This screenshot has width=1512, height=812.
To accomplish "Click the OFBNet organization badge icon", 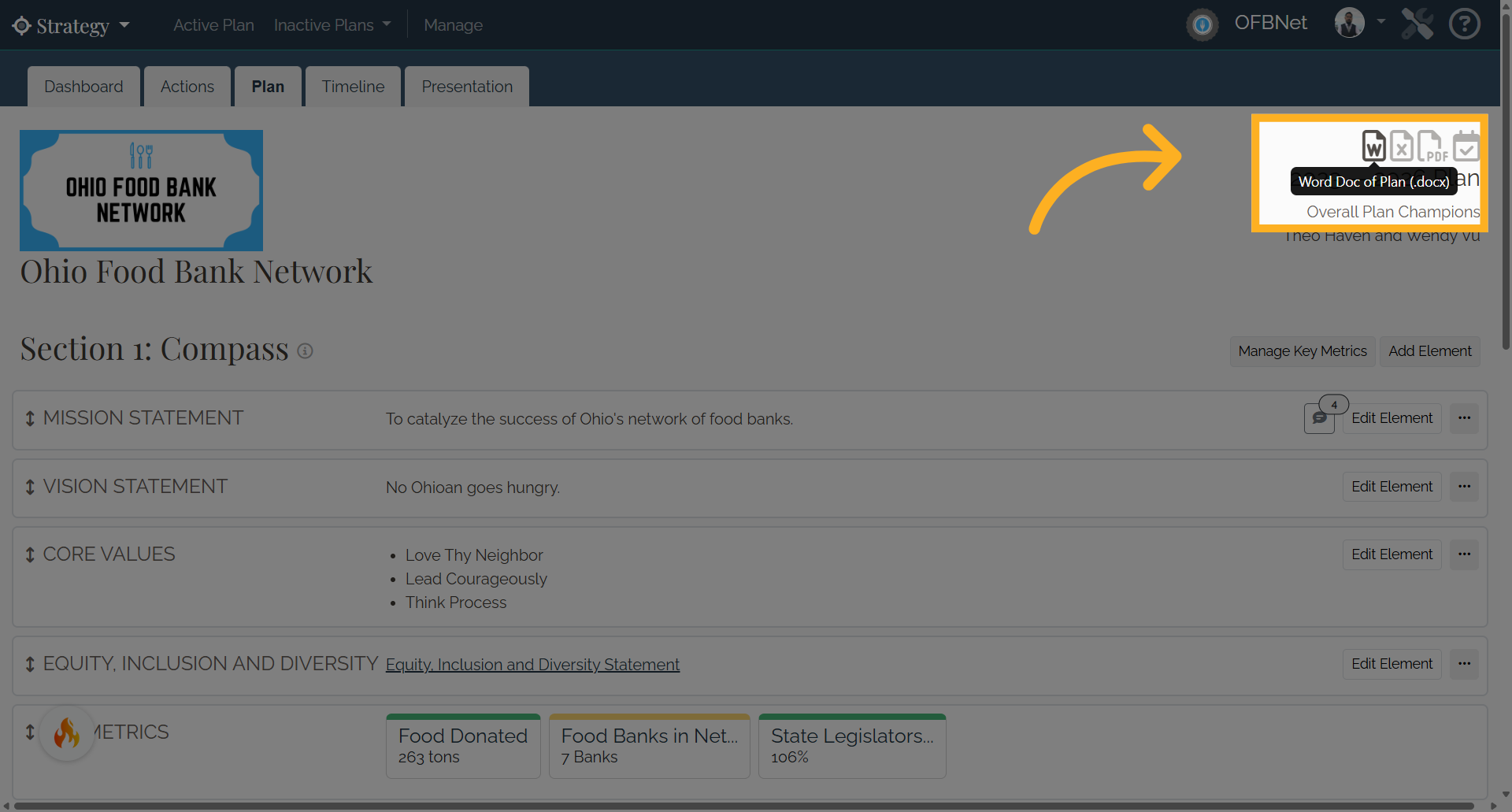I will pyautogui.click(x=1203, y=24).
